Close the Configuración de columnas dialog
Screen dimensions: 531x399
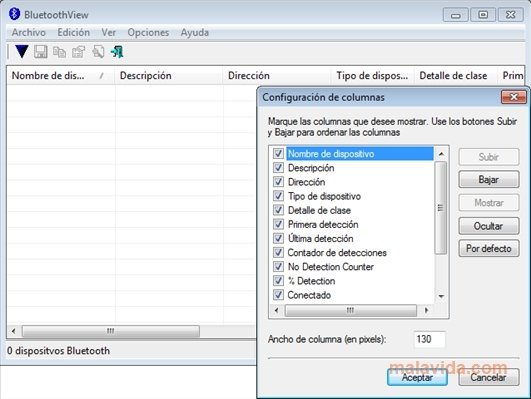(x=513, y=97)
